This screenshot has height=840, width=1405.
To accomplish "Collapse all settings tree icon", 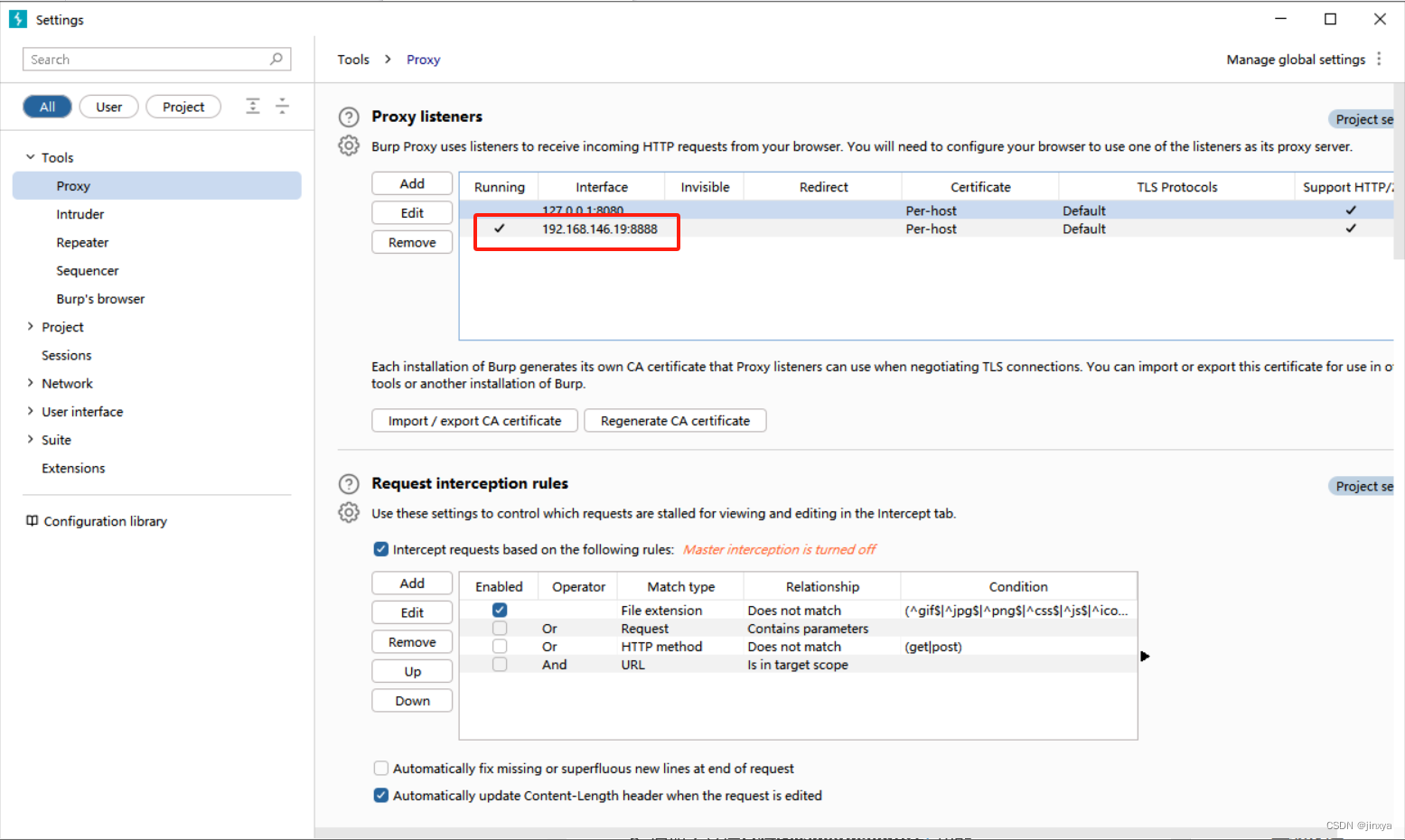I will coord(282,106).
